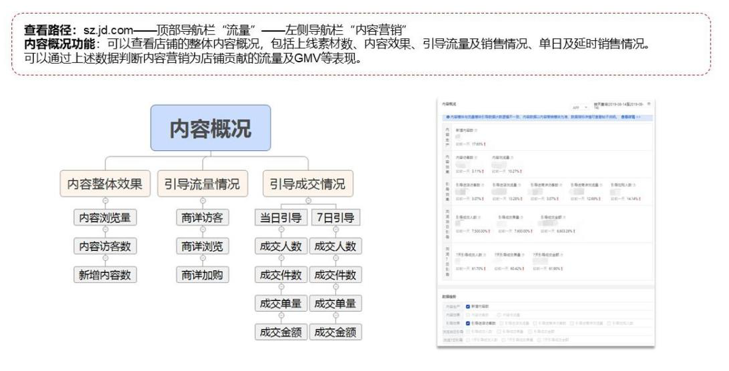Click 成交金额 under 7日引导
Screen dimensions: 729x371
(x=335, y=332)
